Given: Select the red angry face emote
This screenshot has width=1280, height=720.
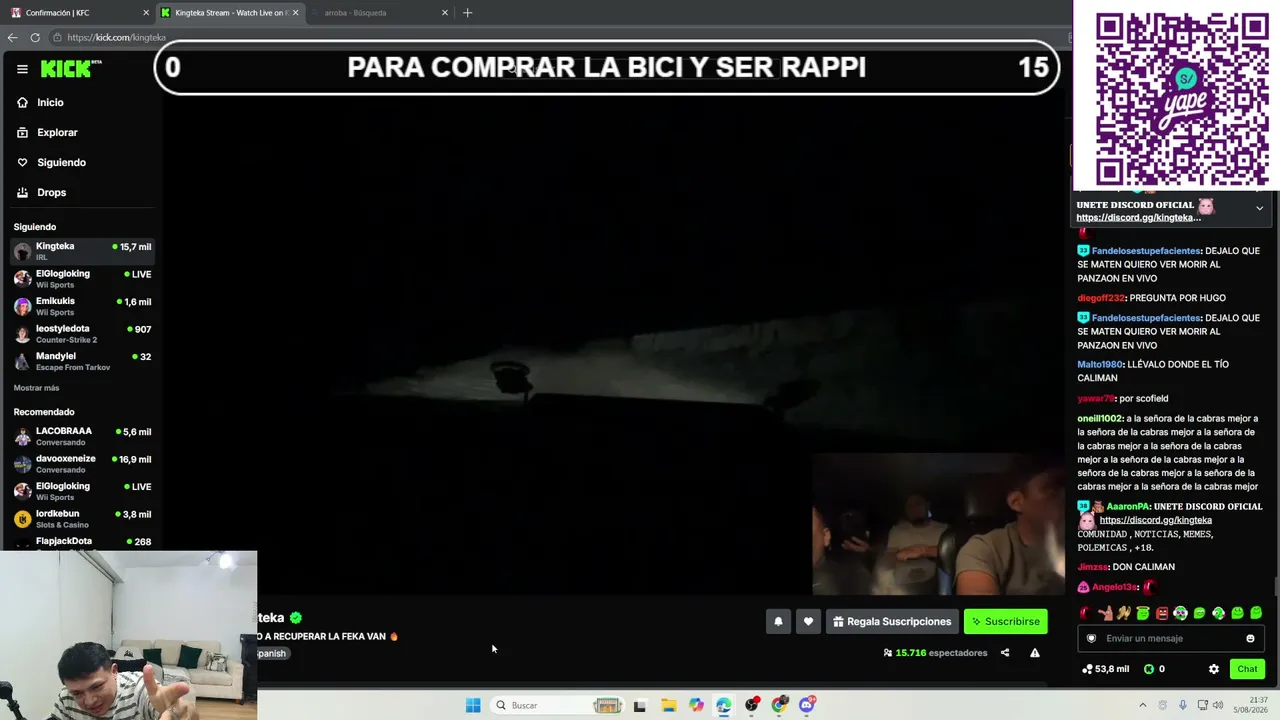Looking at the screenshot, I should pyautogui.click(x=1161, y=613).
